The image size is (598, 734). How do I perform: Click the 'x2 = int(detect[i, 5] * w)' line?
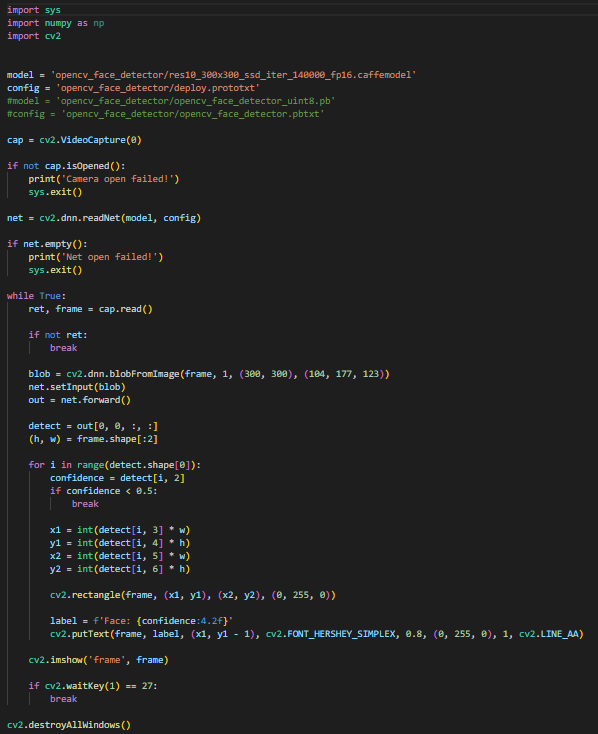[x=120, y=556]
